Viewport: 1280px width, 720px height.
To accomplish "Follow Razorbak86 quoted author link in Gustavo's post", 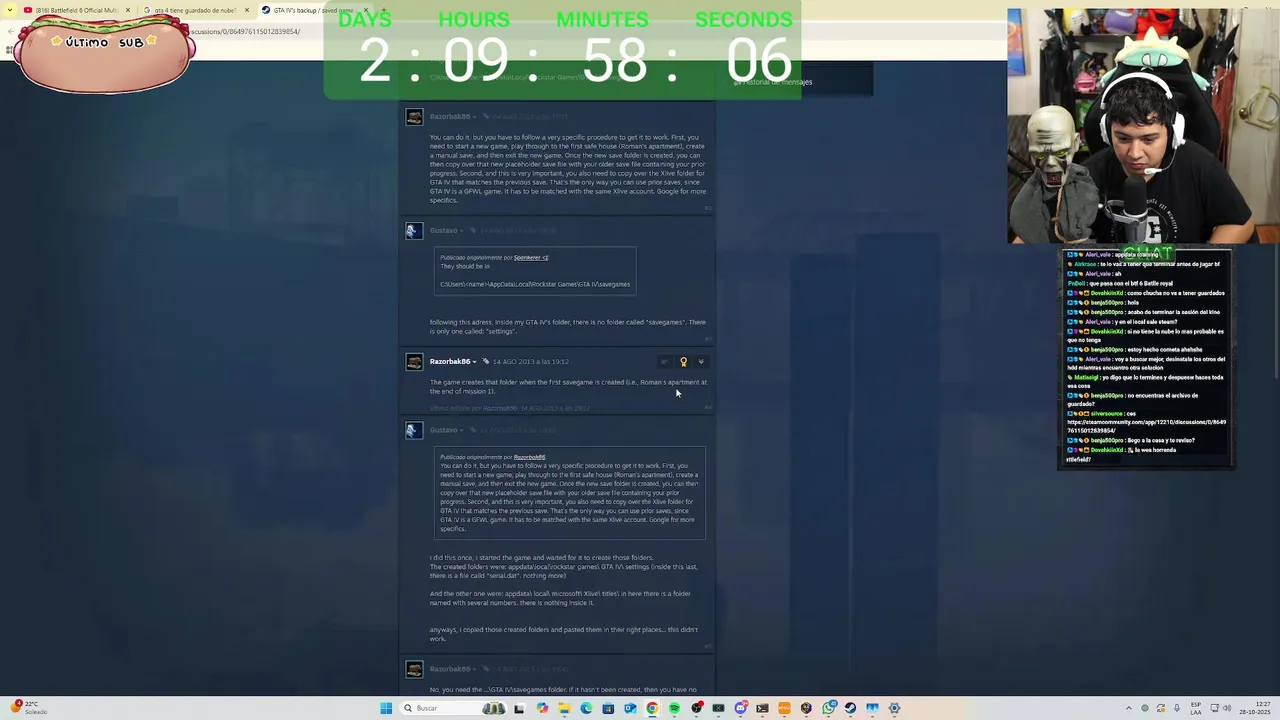I will pyautogui.click(x=530, y=457).
